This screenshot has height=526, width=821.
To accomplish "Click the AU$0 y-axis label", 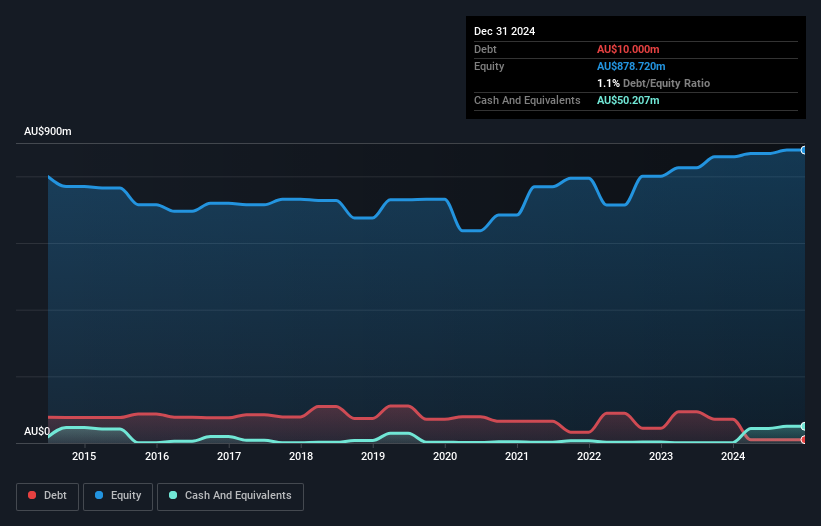I will click(37, 432).
